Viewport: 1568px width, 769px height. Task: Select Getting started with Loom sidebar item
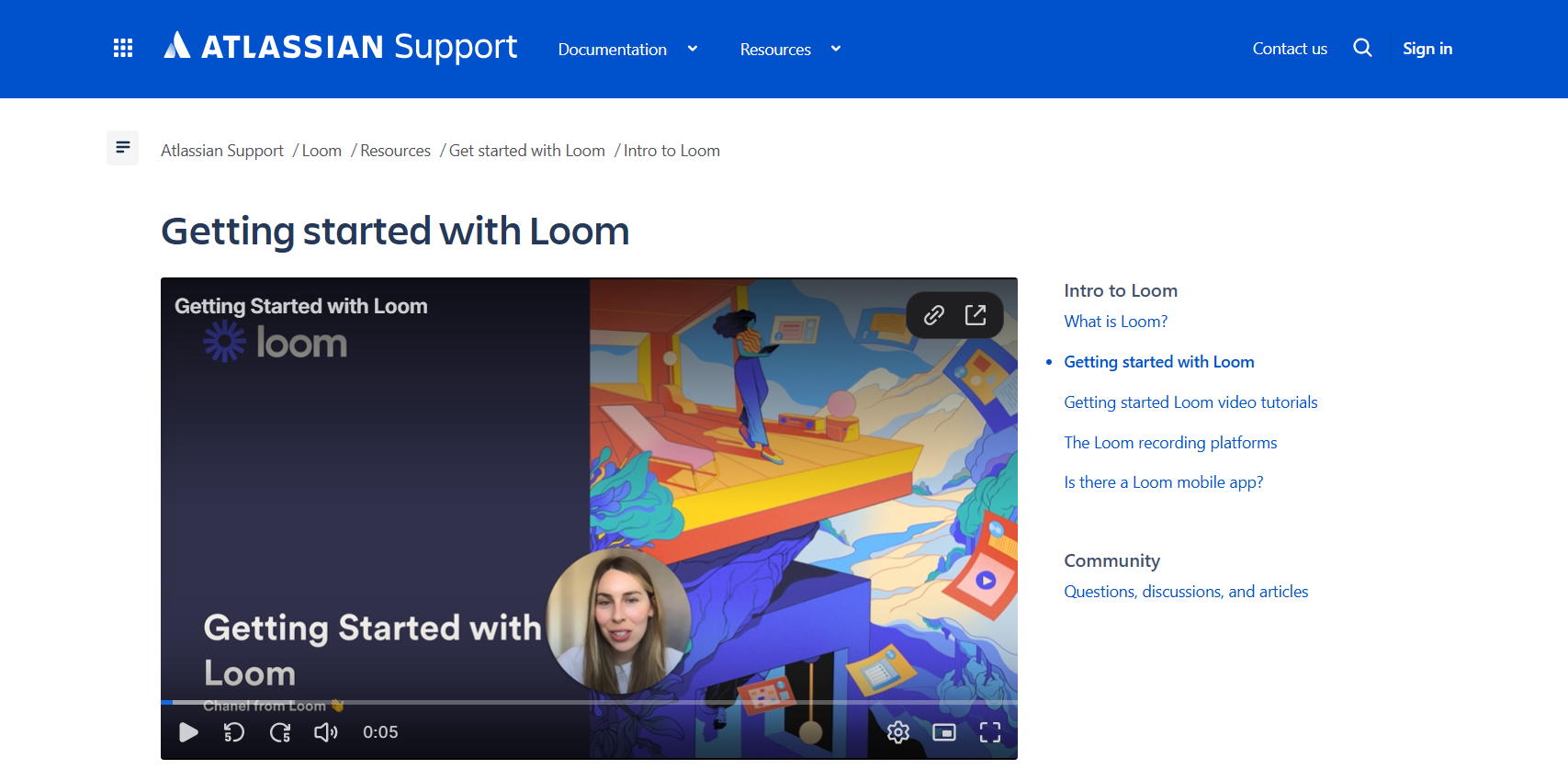[1159, 362]
